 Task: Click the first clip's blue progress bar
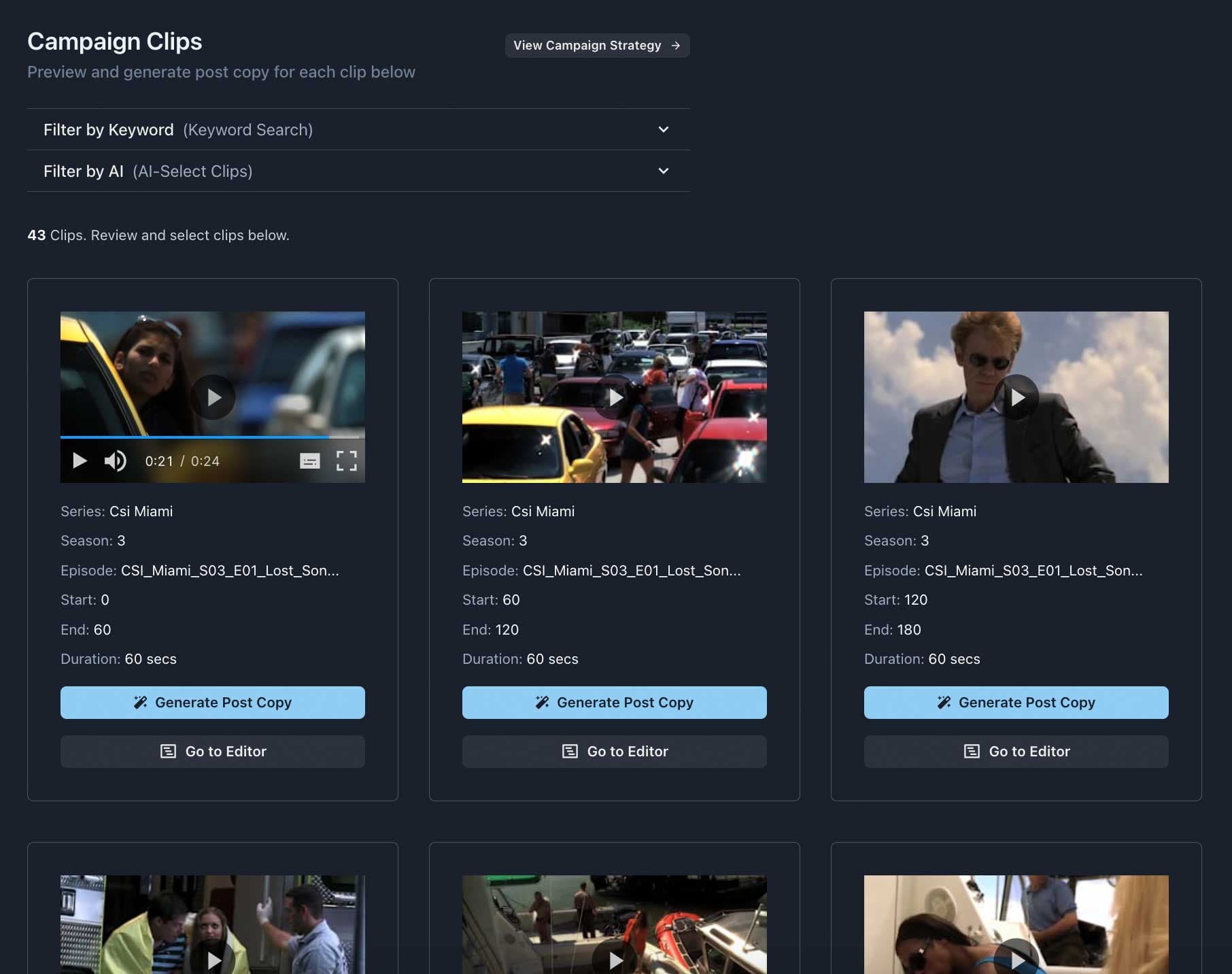(204, 437)
